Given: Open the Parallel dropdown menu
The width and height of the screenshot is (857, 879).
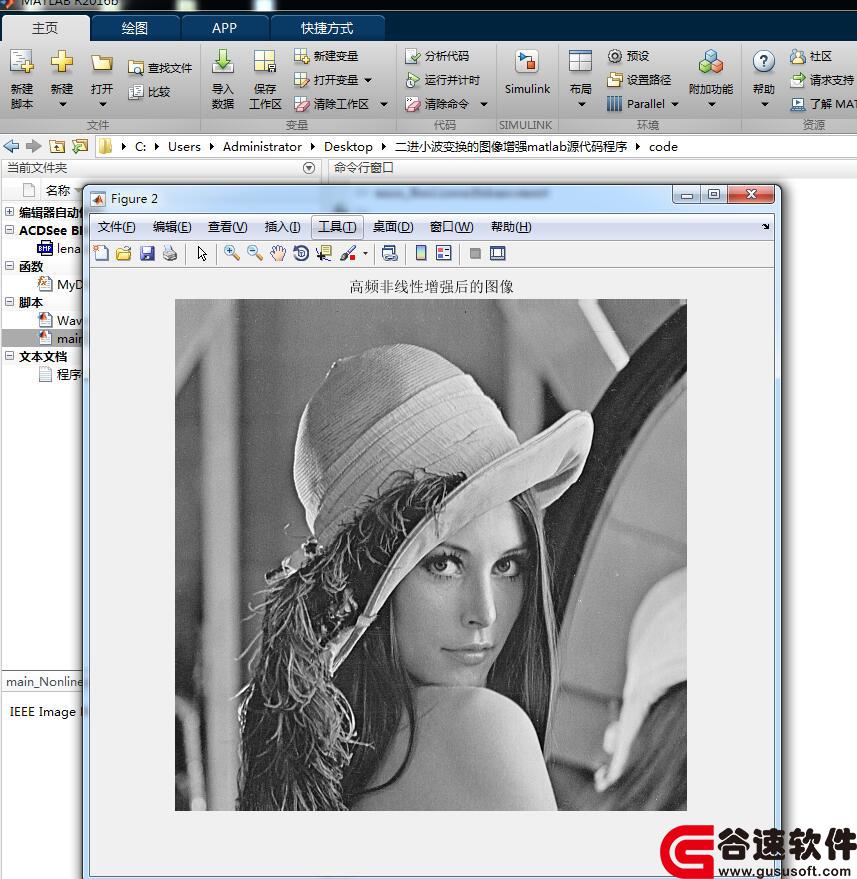Looking at the screenshot, I should pos(675,104).
